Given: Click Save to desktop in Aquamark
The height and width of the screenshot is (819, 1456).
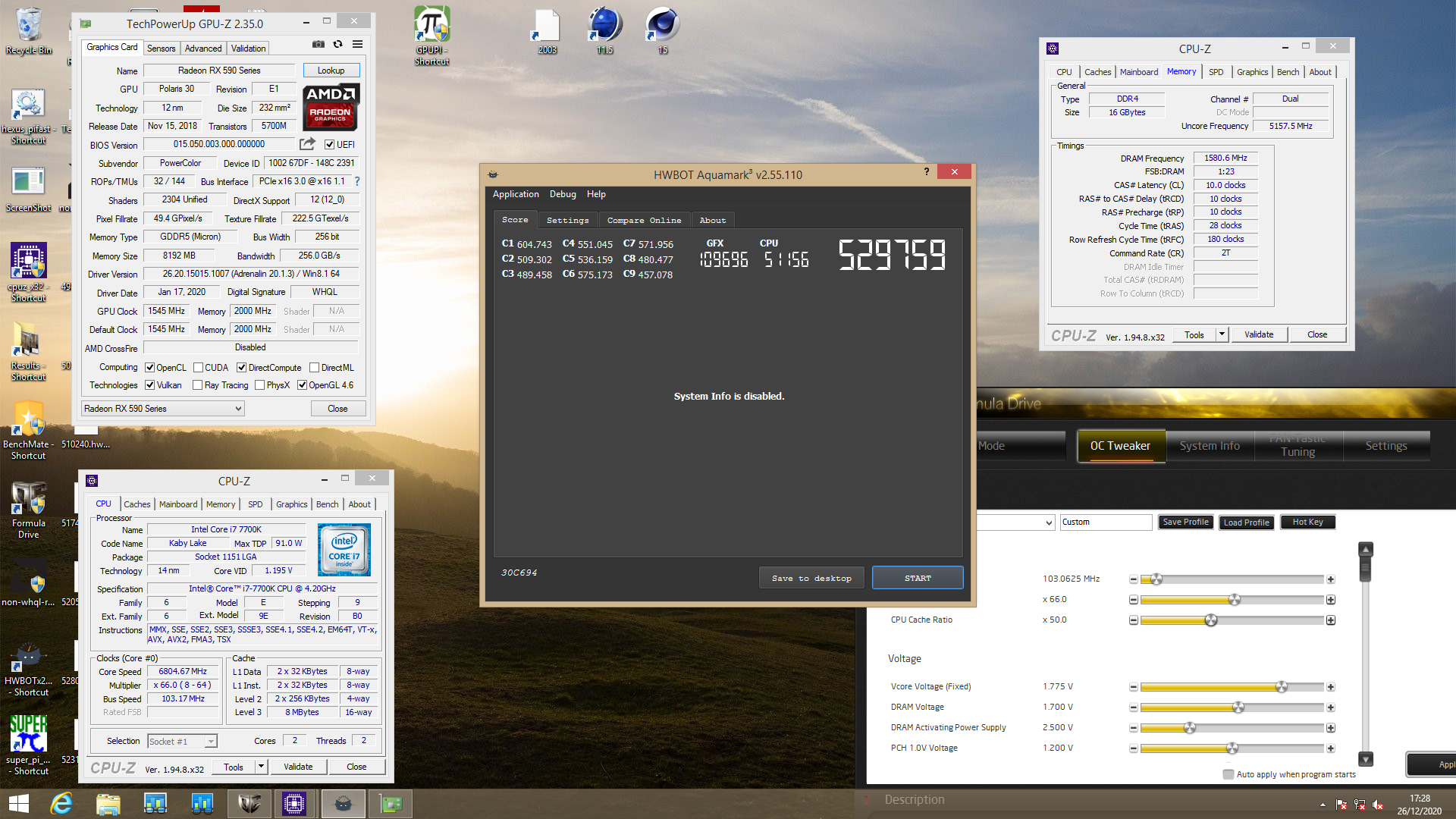Looking at the screenshot, I should click(x=811, y=578).
